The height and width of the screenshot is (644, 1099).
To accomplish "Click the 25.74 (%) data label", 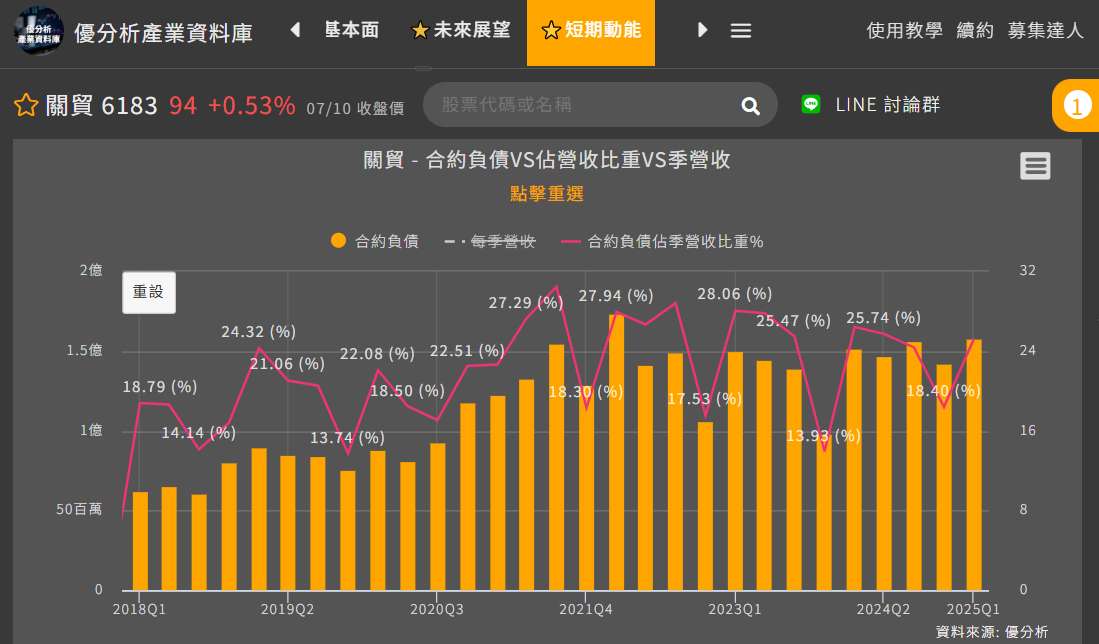I will (x=883, y=318).
